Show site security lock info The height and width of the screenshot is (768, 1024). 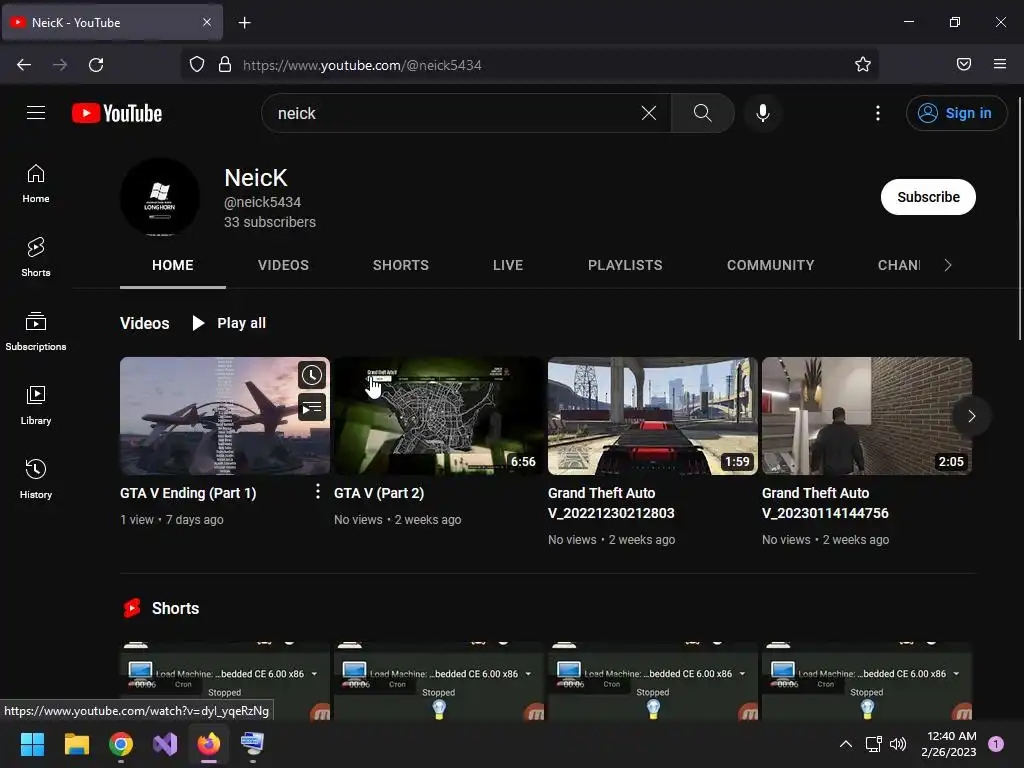click(225, 64)
